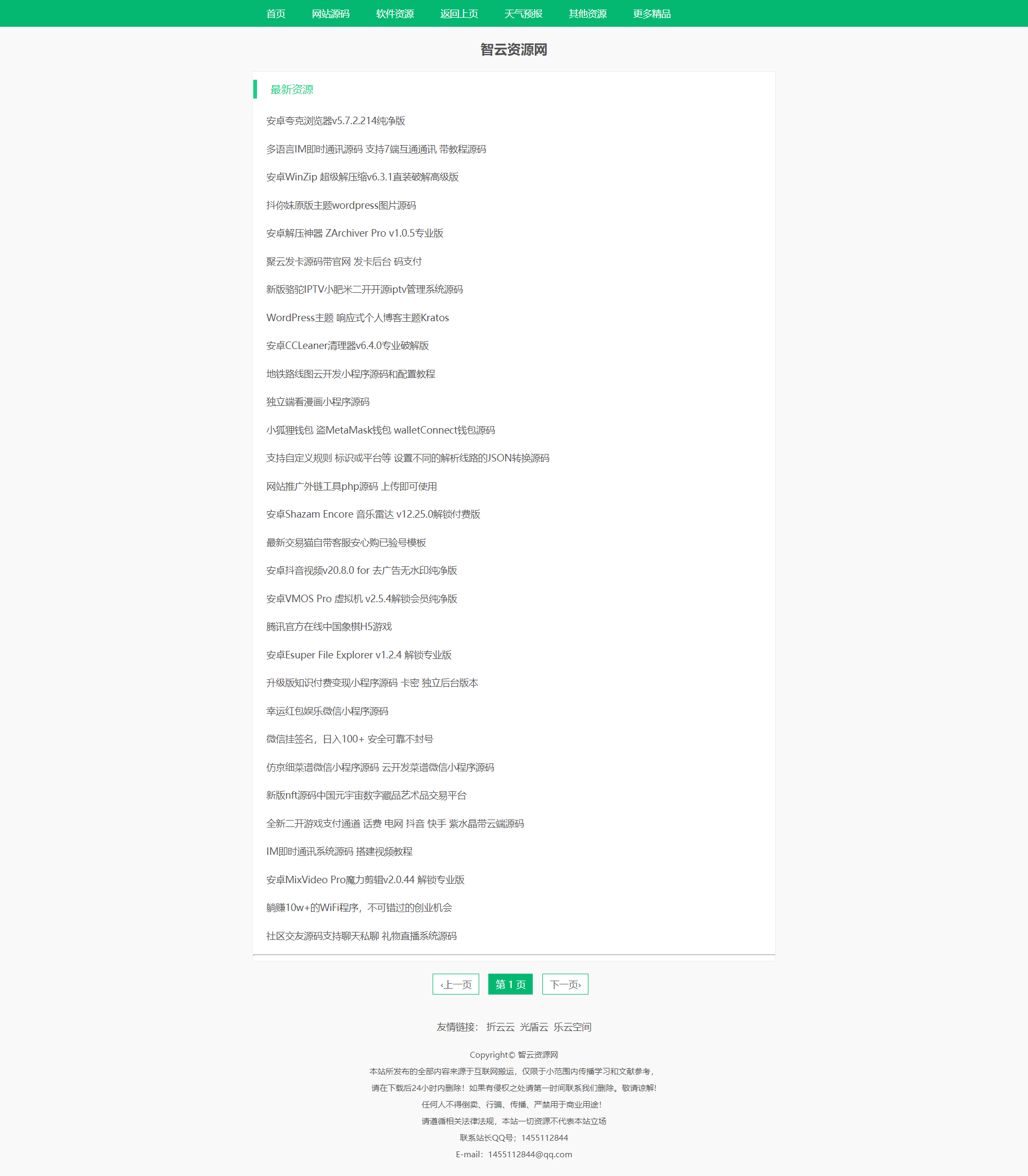
Task: Open the 天气预报 navigation item
Action: (524, 14)
